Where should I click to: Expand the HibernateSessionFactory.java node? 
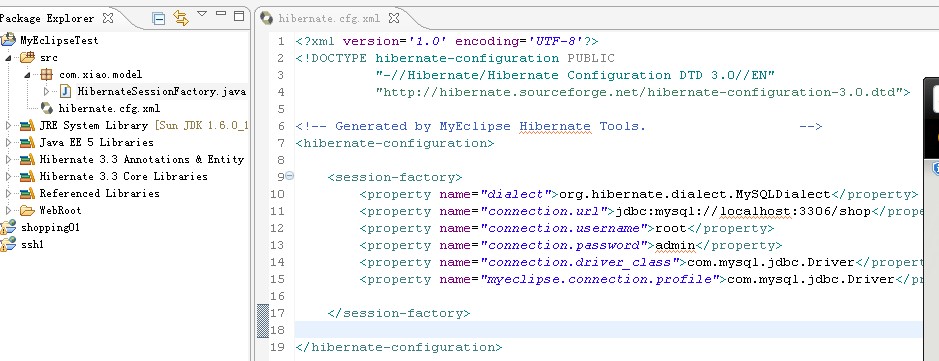[x=47, y=92]
